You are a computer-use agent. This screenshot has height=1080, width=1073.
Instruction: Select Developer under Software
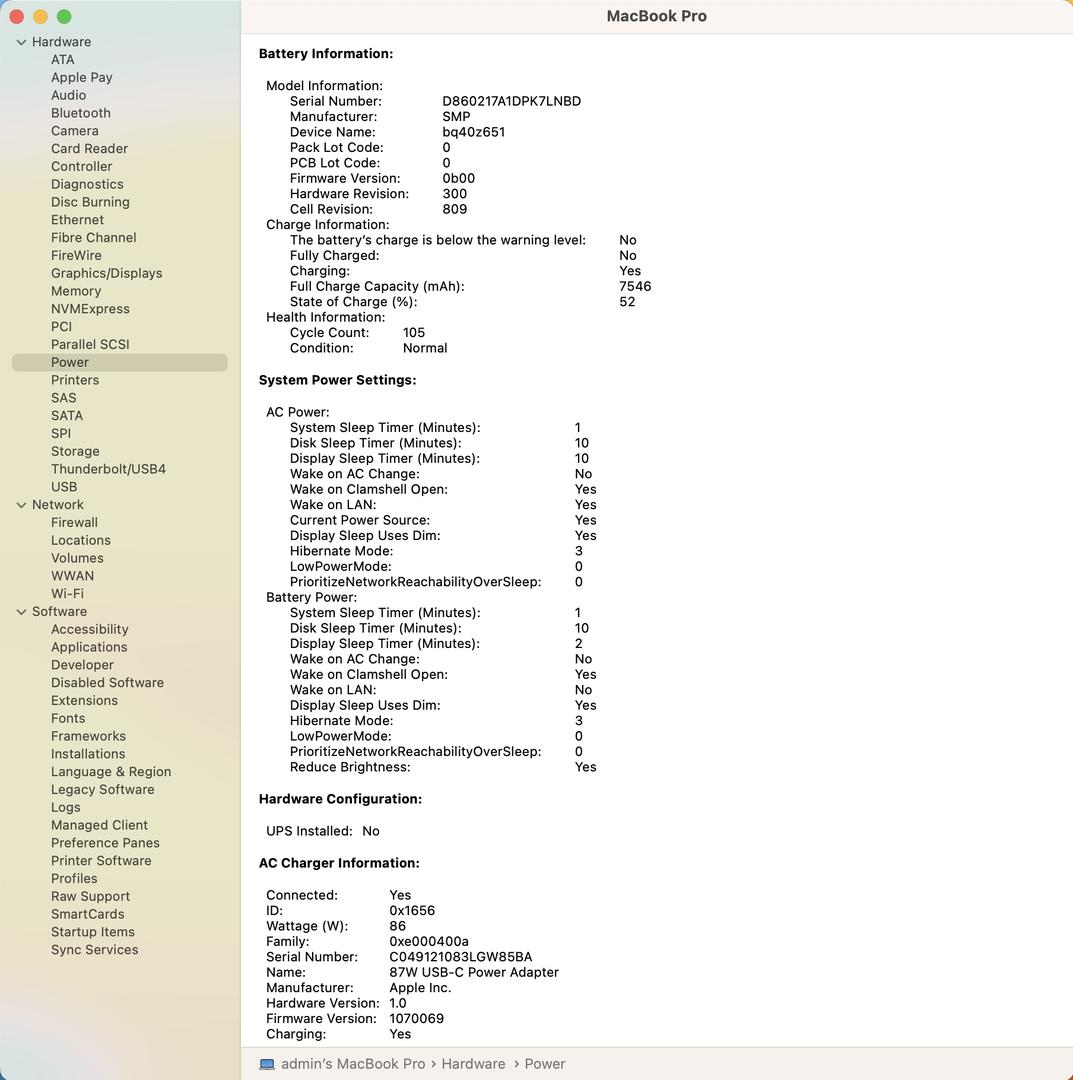coord(82,665)
